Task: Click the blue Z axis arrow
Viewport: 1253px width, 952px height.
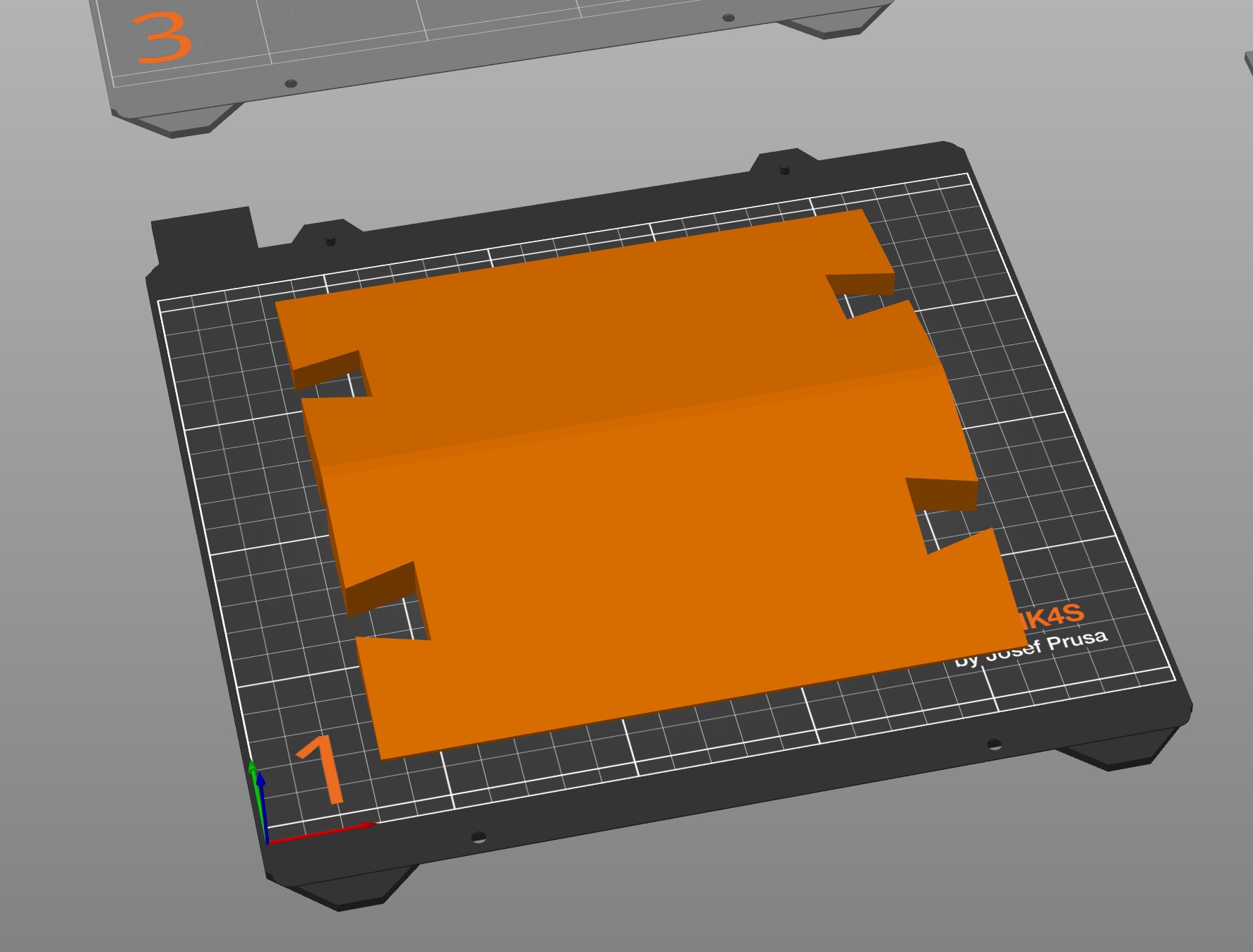Action: [x=263, y=806]
